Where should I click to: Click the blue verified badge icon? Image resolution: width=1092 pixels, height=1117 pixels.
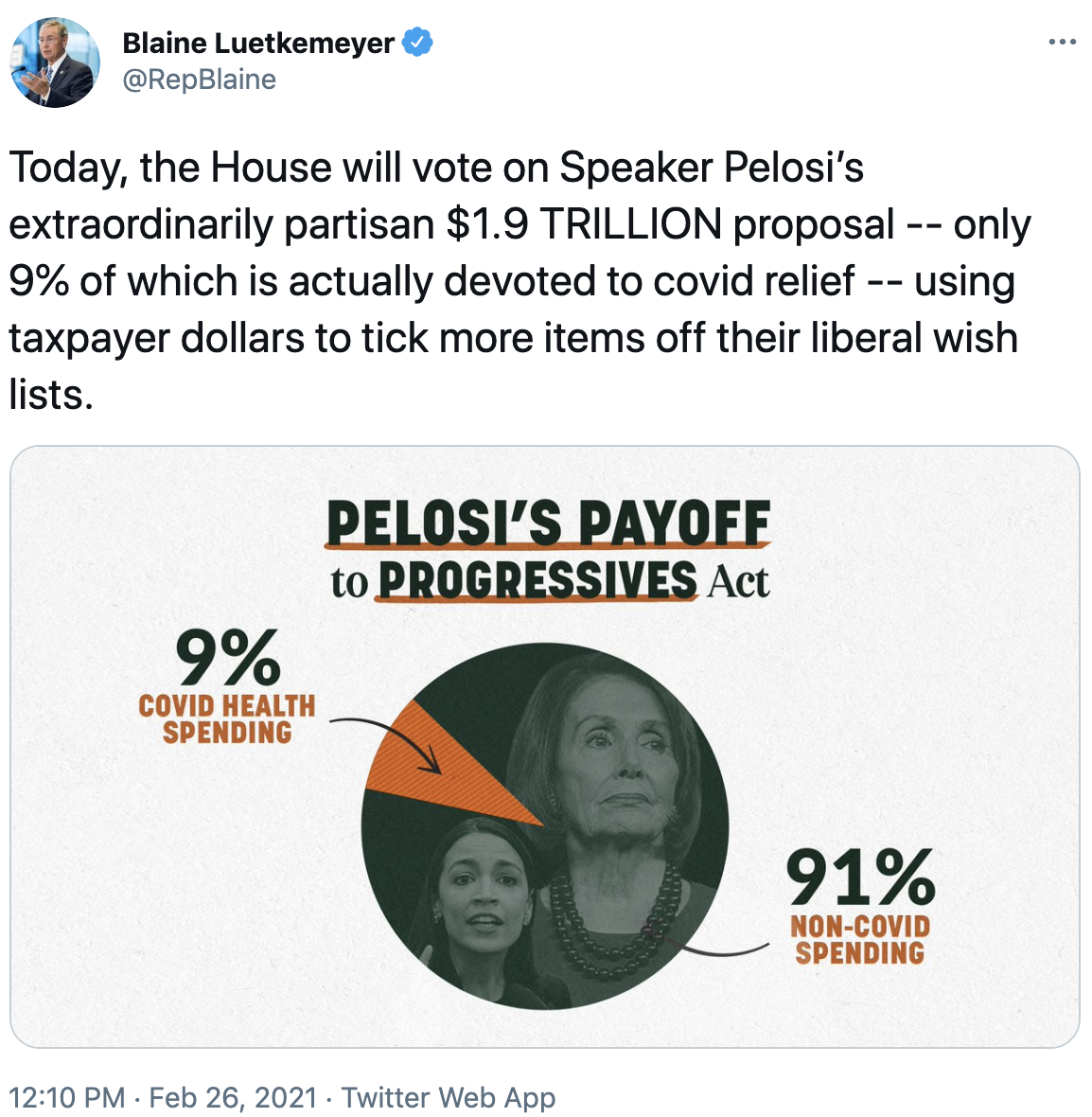tap(417, 43)
